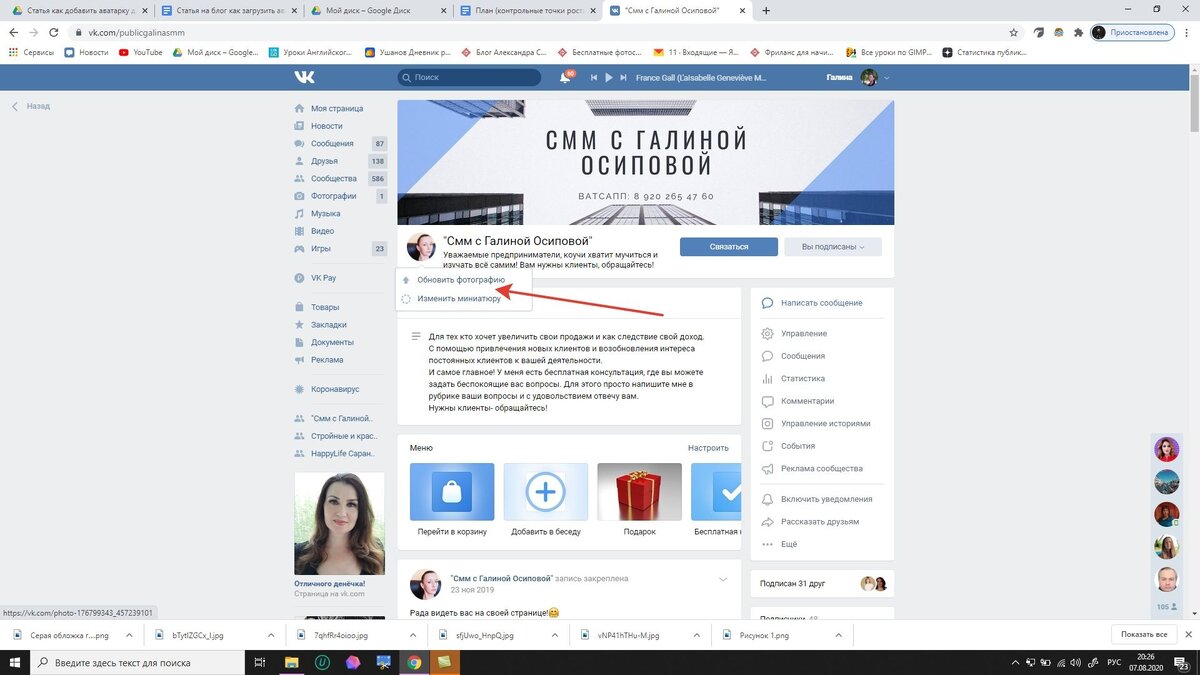This screenshot has width=1200, height=675.
Task: Open the Галина profile dropdown in header
Action: coord(858,77)
